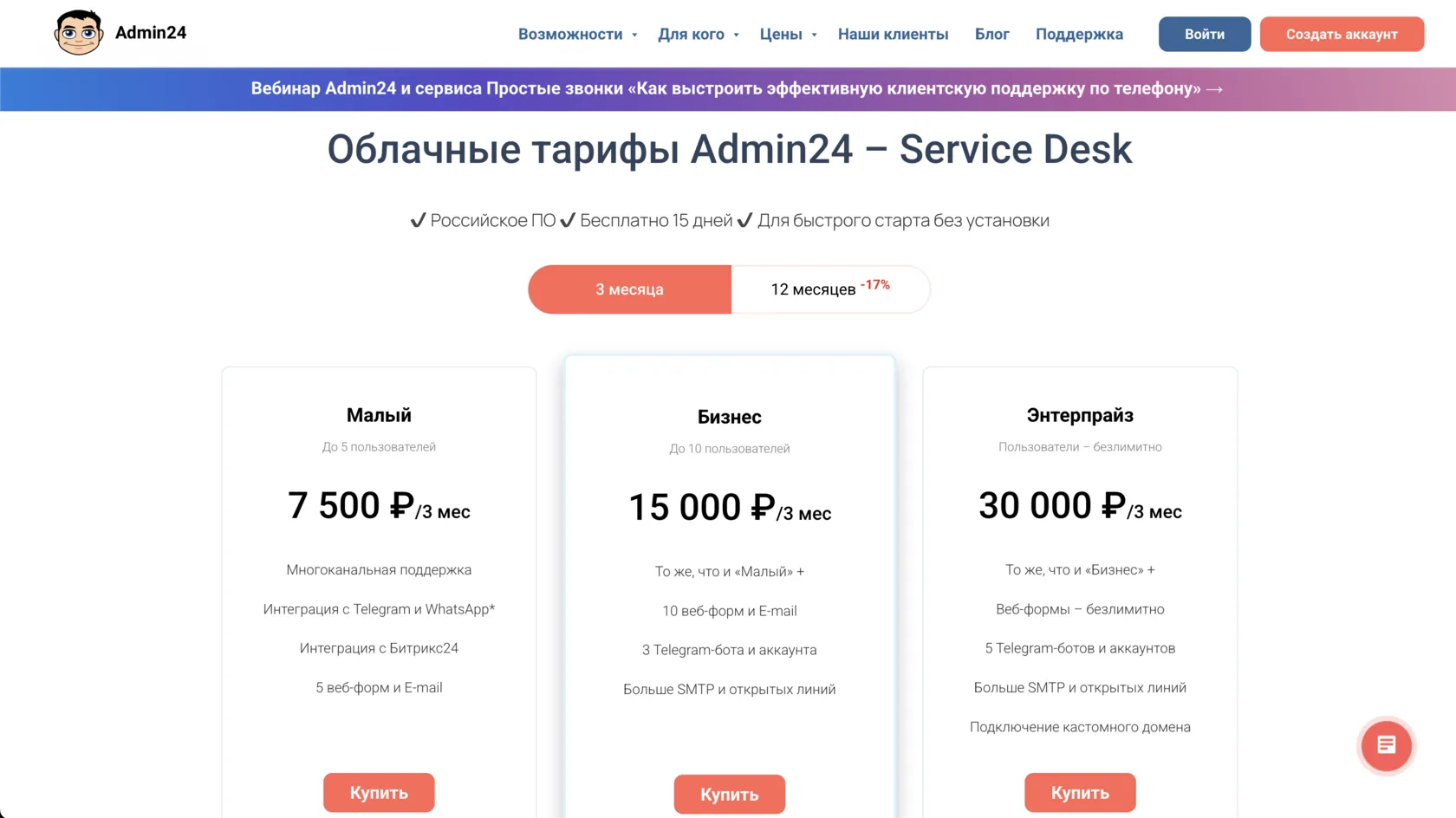This screenshot has width=1456, height=818.
Task: Click 'Интеграция с Telegram и WhatsApp*' text
Action: coord(379,609)
